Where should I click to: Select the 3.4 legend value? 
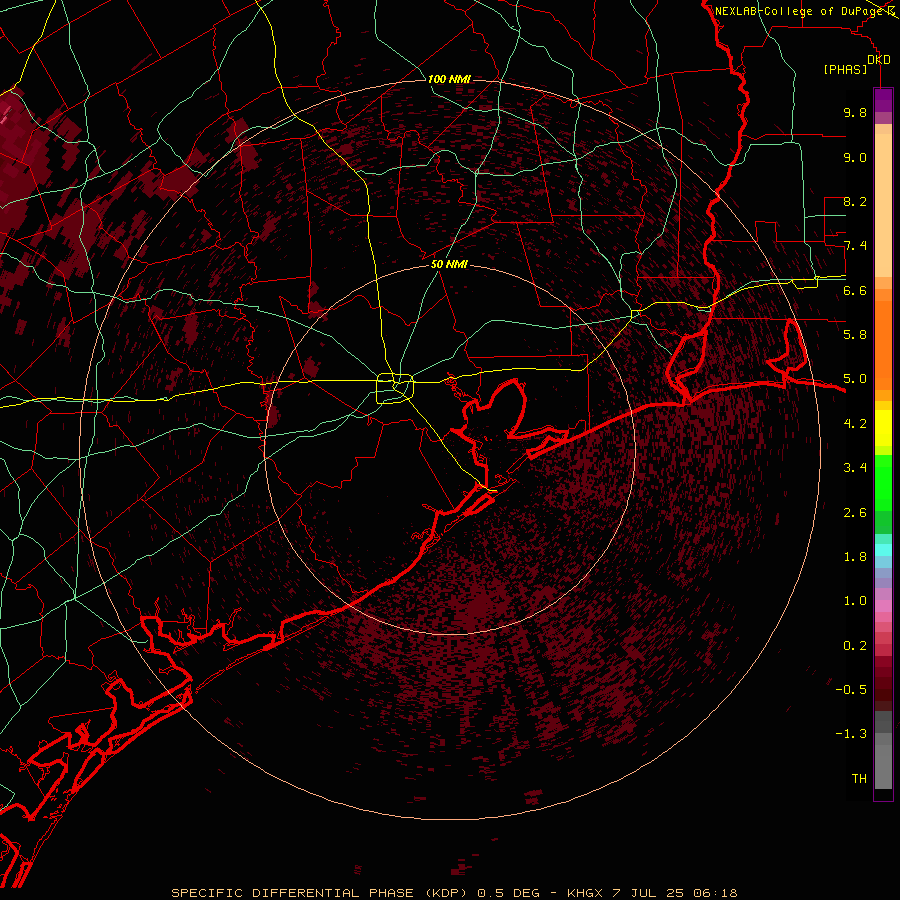[855, 468]
